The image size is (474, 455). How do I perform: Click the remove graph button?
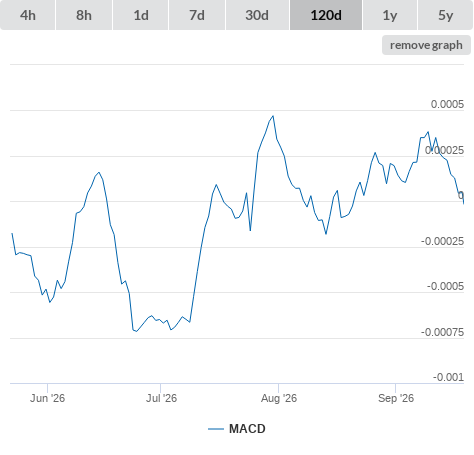tap(426, 45)
